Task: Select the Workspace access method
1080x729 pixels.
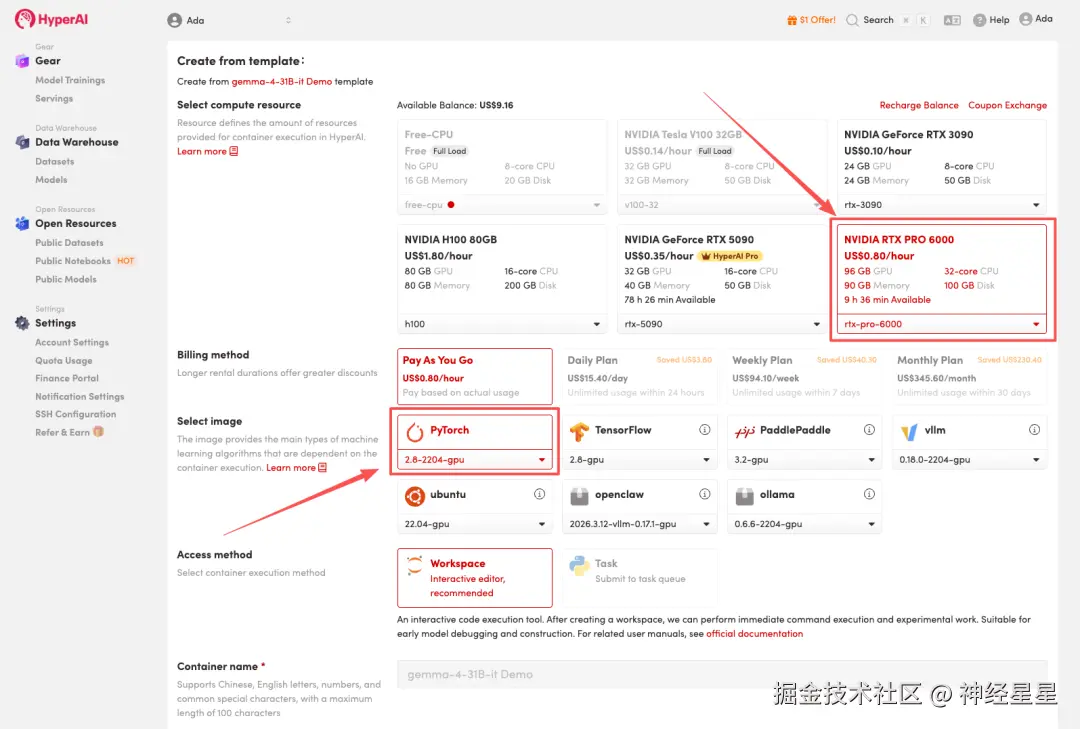Action: pyautogui.click(x=475, y=577)
